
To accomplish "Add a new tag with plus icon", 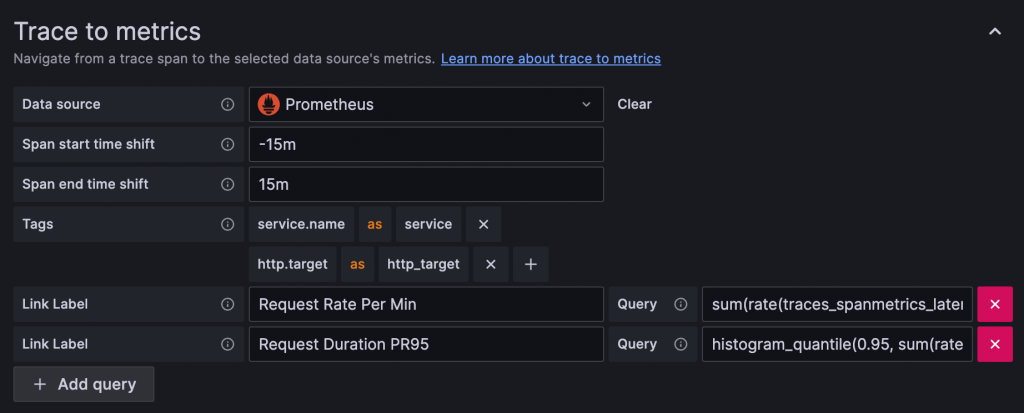I will 531,264.
